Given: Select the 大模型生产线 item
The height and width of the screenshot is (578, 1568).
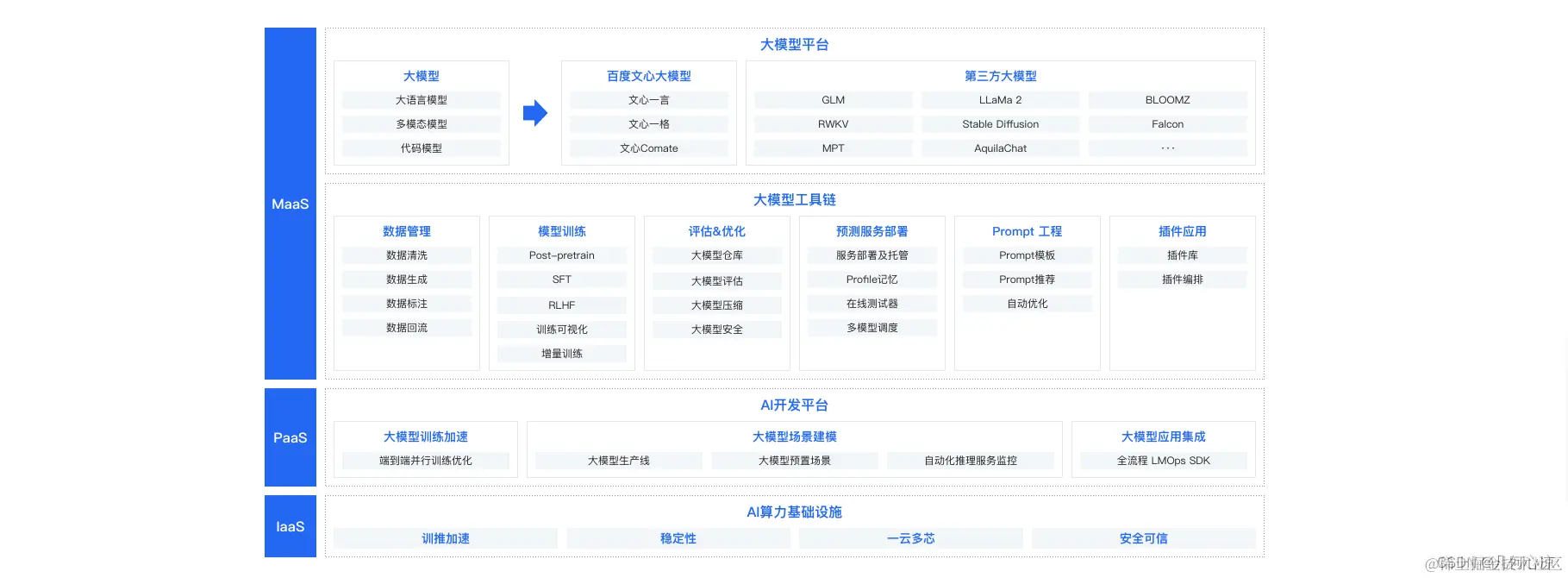Looking at the screenshot, I should tap(619, 461).
